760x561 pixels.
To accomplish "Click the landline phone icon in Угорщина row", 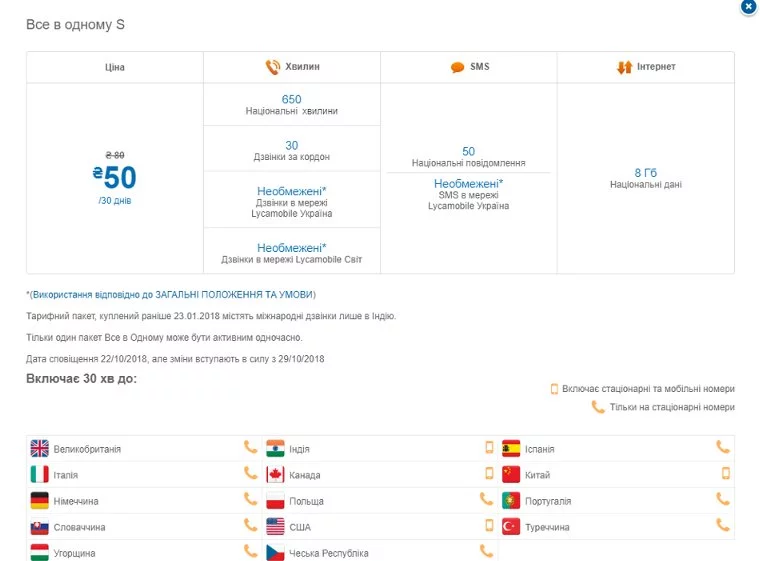I will (x=251, y=551).
